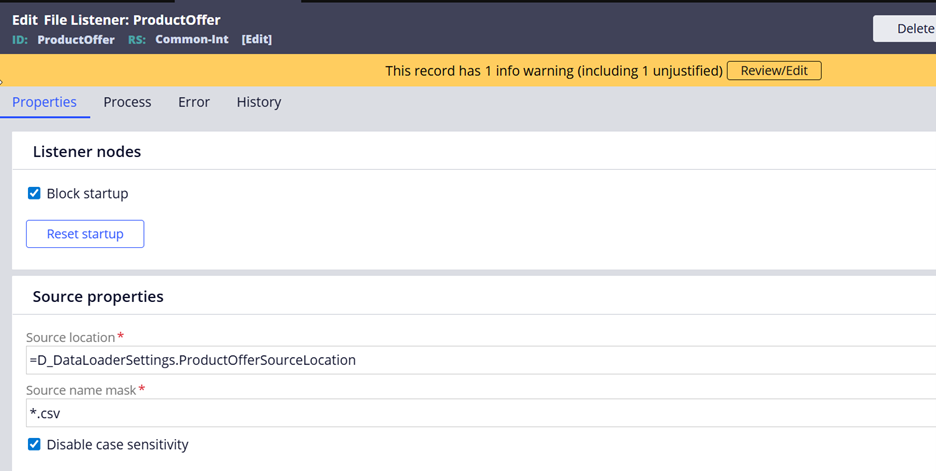
Task: Uncheck the Disable case sensitivity checkbox
Action: (34, 444)
